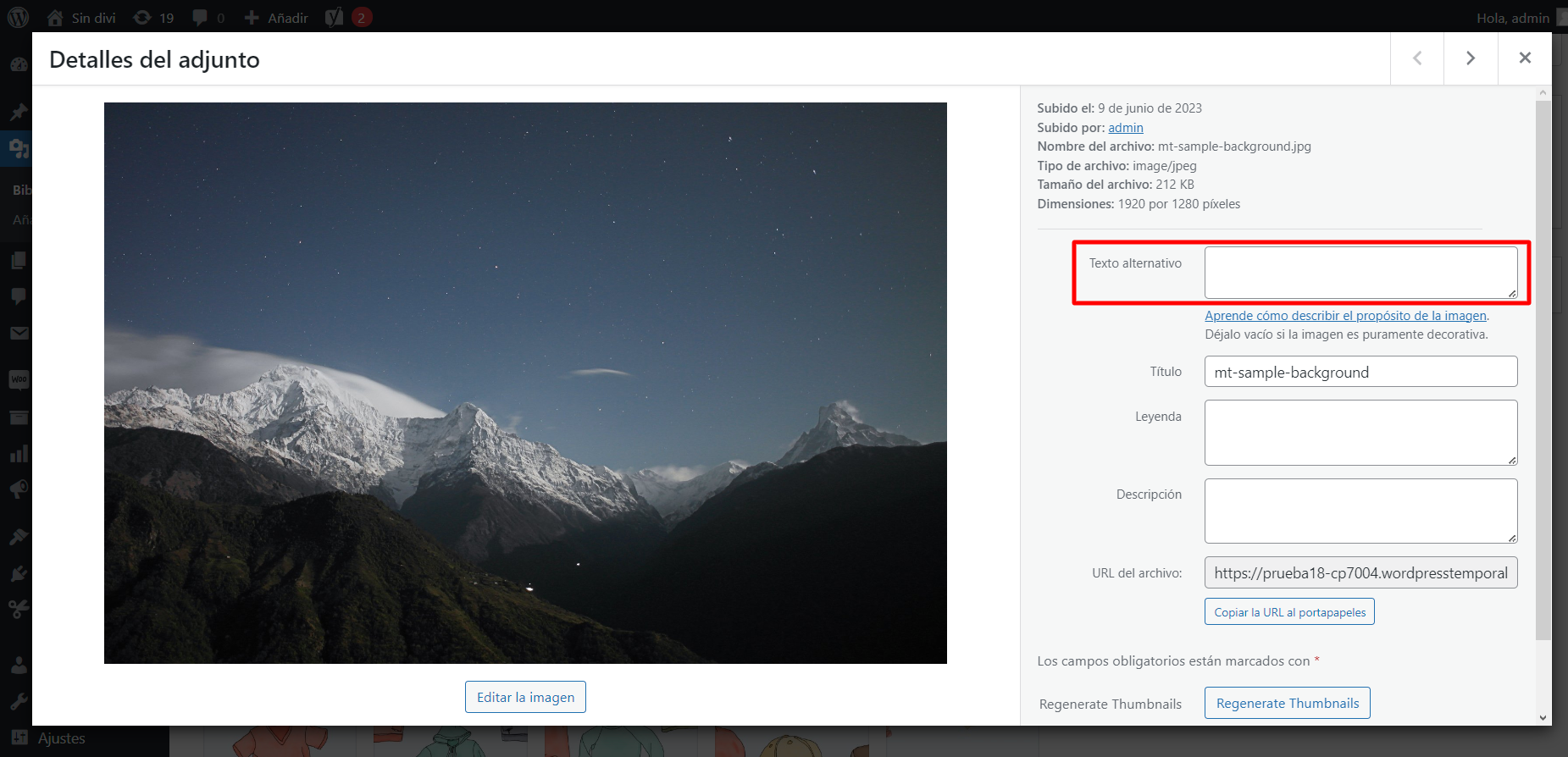Click the file name mt-sample-background.jpg text

coord(1234,146)
